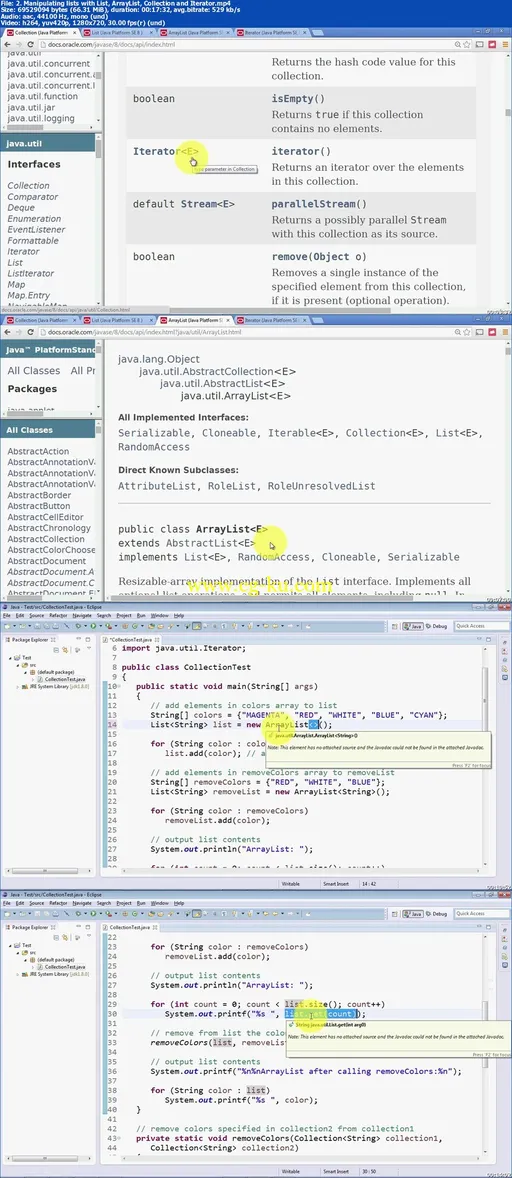Open Java perspective in Eclipse with List.get tooltip
Screen dimensions: 512x1178
[x=414, y=914]
